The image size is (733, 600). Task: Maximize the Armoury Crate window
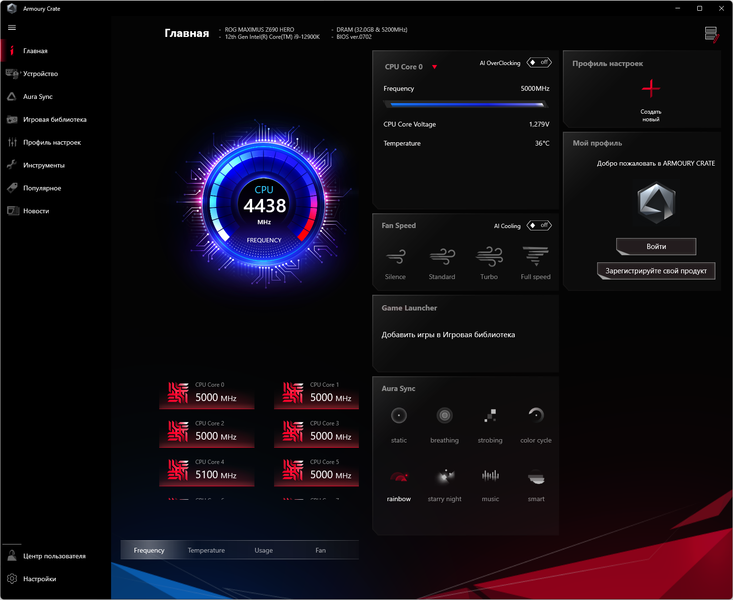699,8
